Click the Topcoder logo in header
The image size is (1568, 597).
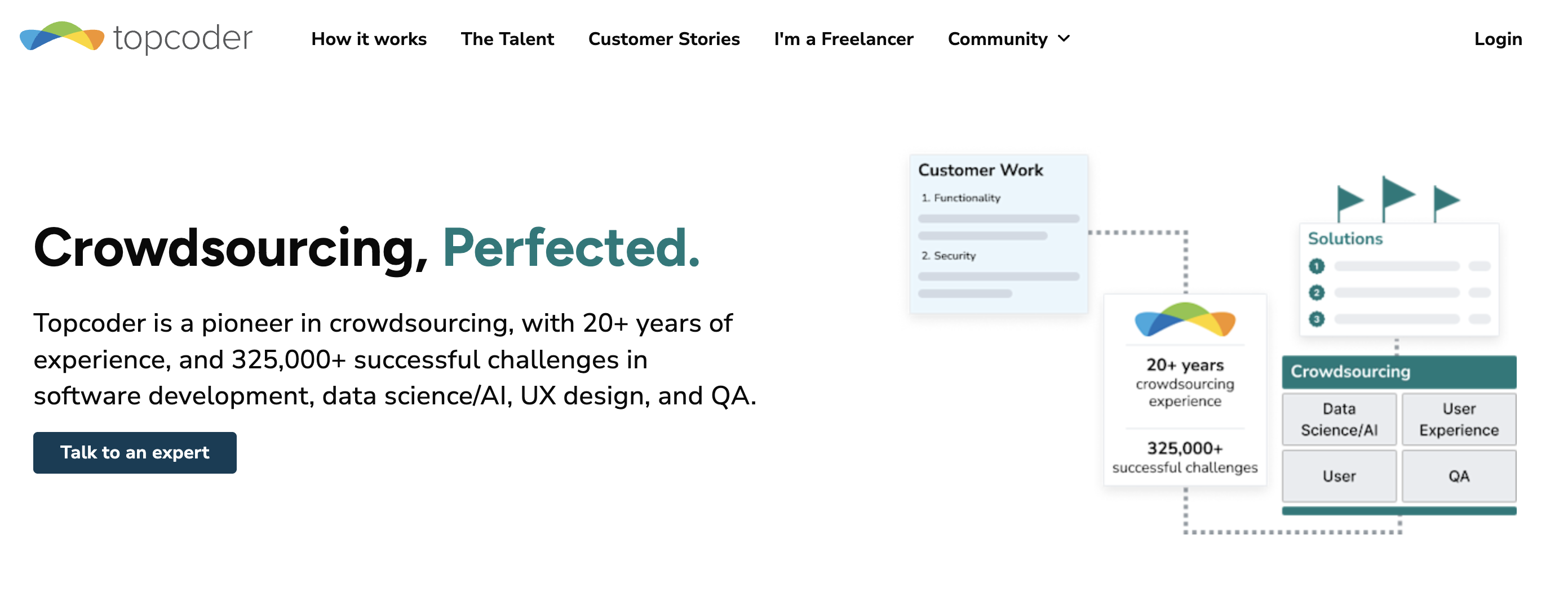point(136,38)
